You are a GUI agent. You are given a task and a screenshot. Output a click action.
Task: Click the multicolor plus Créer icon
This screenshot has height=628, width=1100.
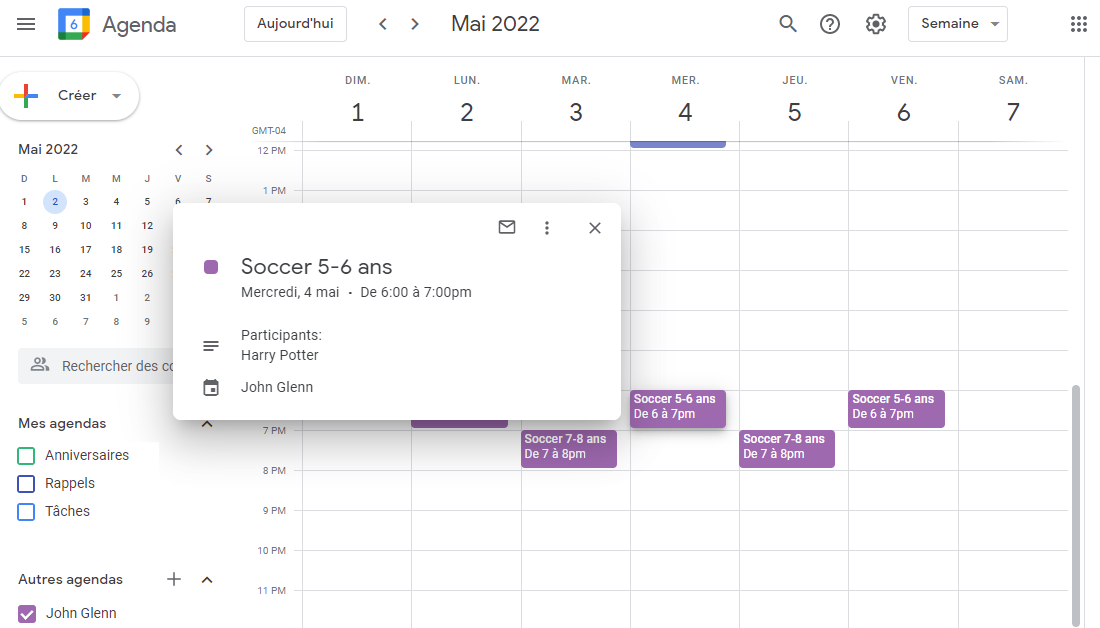pos(26,95)
